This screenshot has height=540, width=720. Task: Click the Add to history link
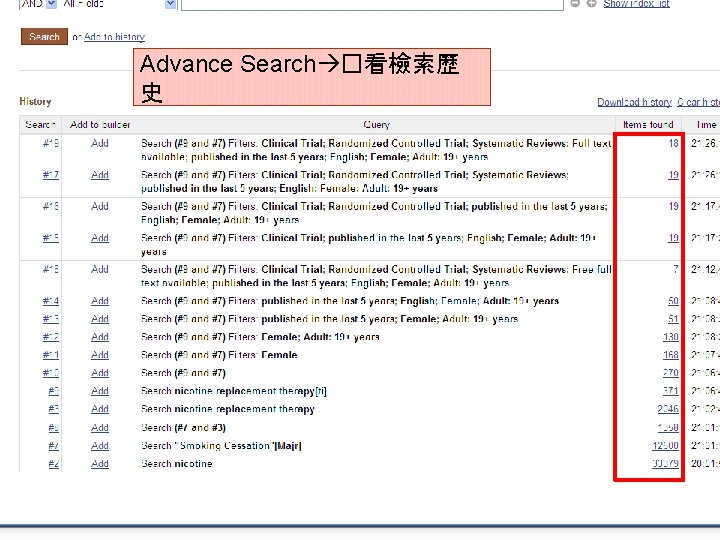point(114,37)
